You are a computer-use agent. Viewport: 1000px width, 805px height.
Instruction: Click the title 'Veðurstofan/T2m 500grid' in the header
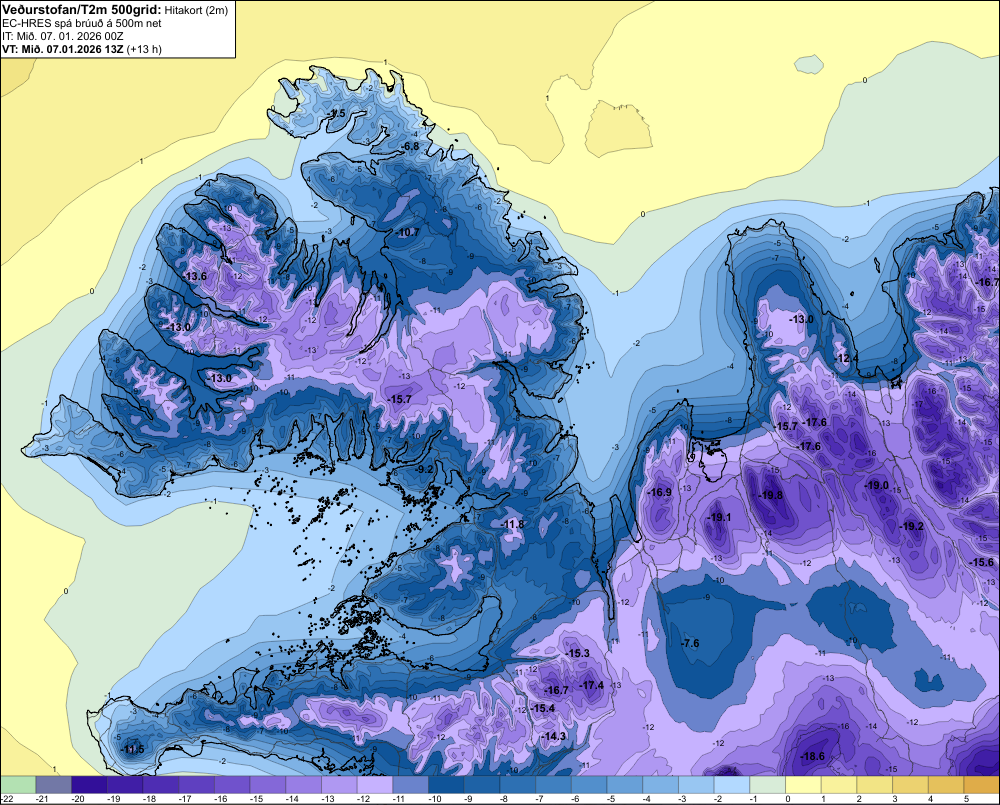pyautogui.click(x=82, y=10)
